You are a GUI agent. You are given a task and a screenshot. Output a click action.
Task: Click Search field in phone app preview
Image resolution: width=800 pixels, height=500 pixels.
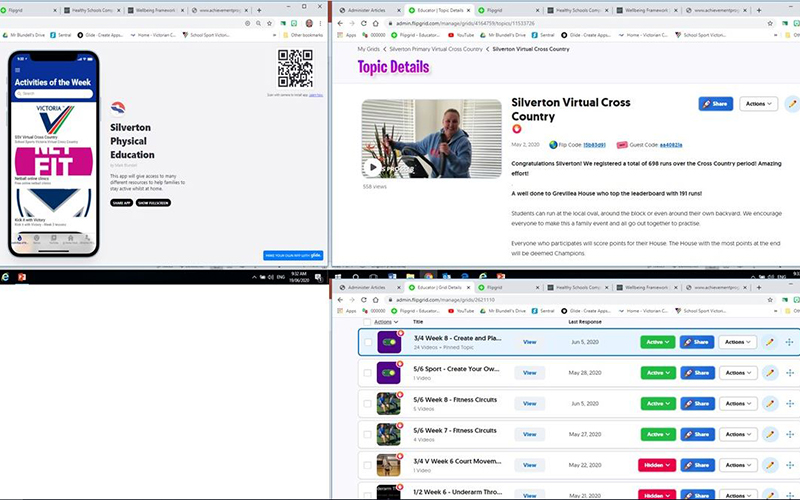pyautogui.click(x=54, y=93)
